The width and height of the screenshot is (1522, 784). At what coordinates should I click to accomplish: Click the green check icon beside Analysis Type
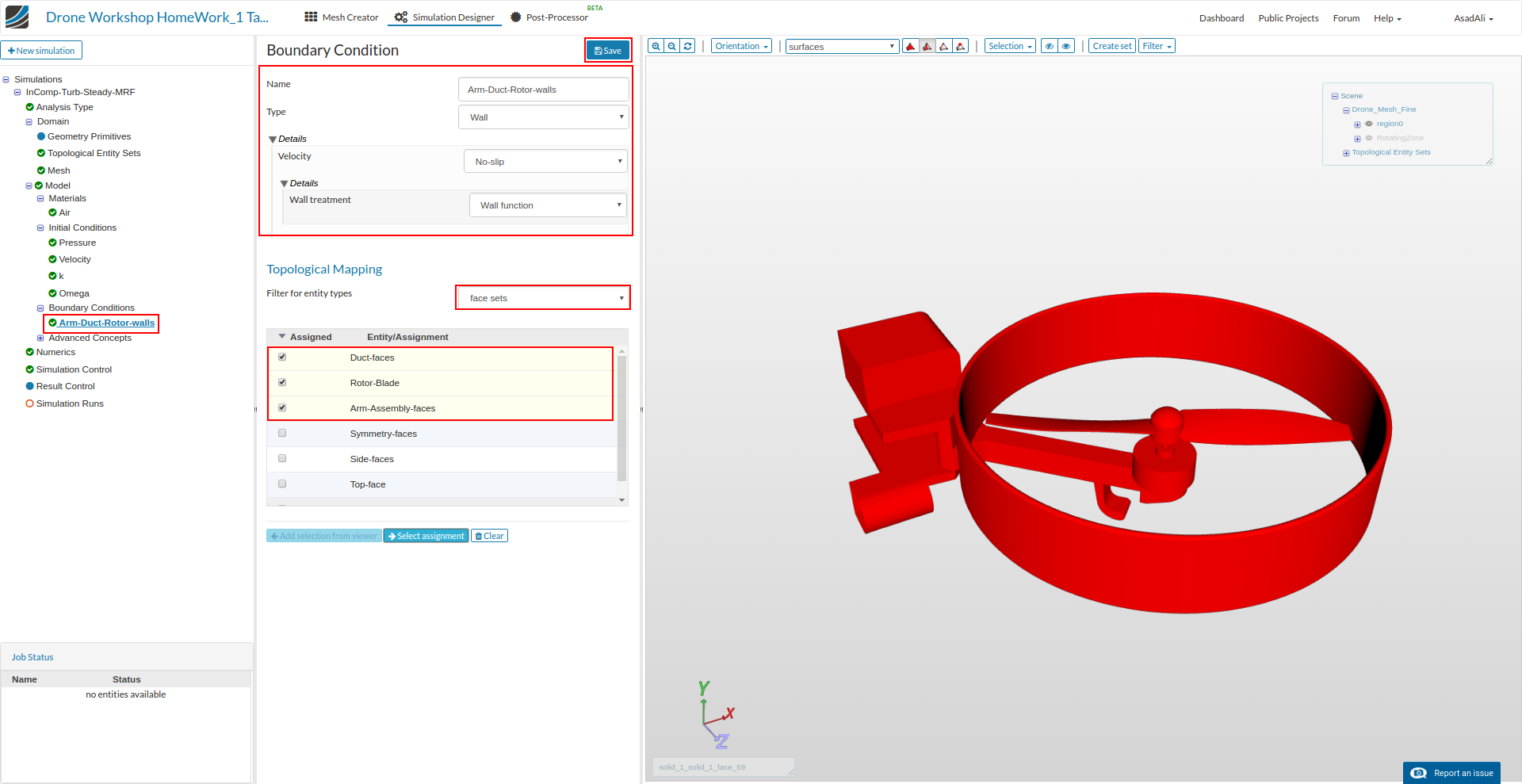(x=29, y=107)
